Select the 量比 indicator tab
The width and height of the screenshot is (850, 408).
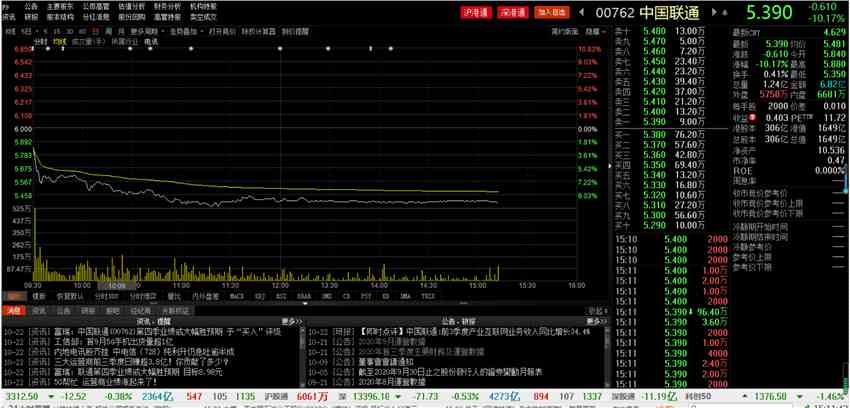(x=174, y=296)
